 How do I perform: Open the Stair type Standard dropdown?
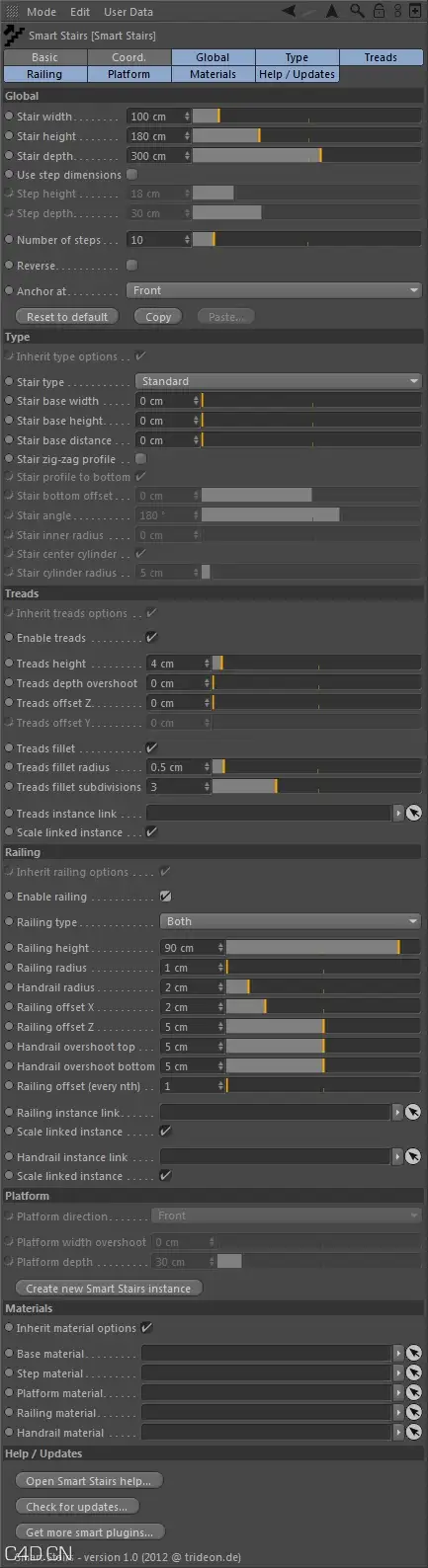[x=279, y=381]
